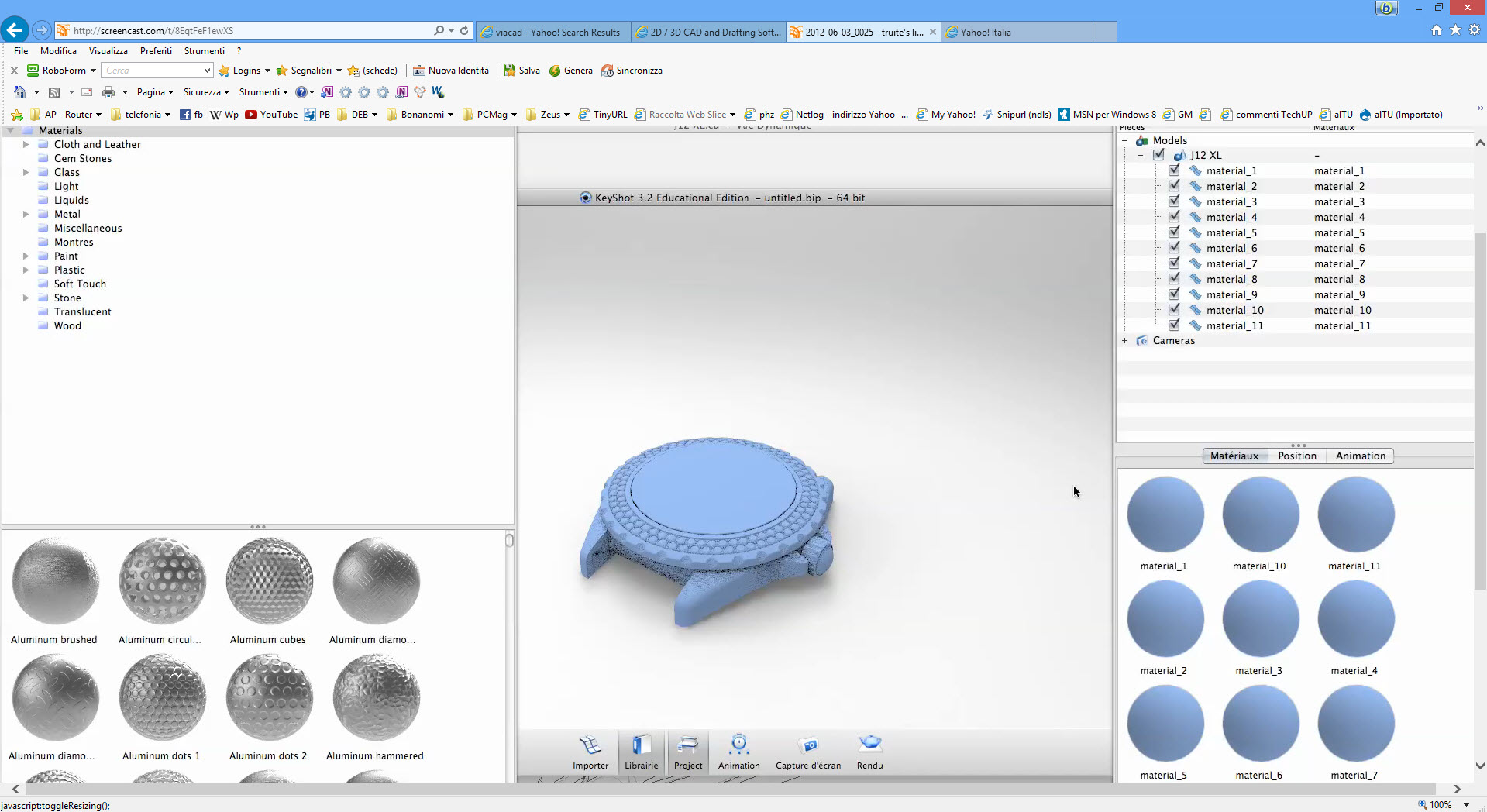
Task: Collapse the Materials root tree node
Action: [x=10, y=131]
